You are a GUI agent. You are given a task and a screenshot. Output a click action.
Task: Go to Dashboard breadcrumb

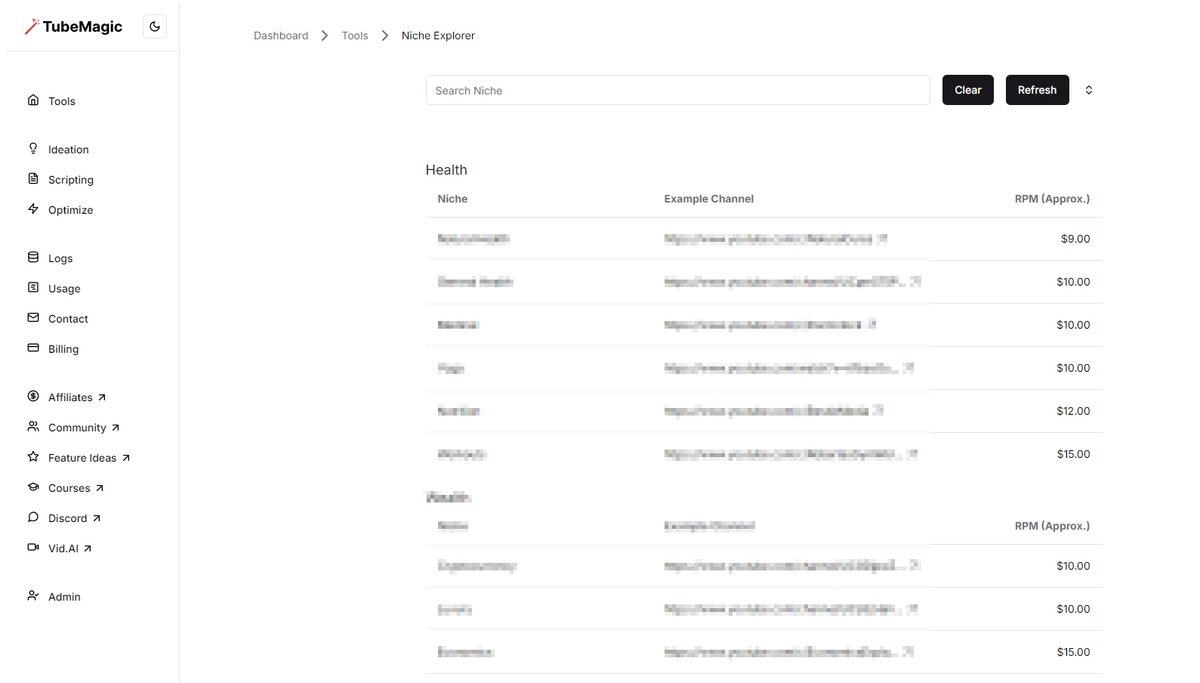(x=281, y=36)
